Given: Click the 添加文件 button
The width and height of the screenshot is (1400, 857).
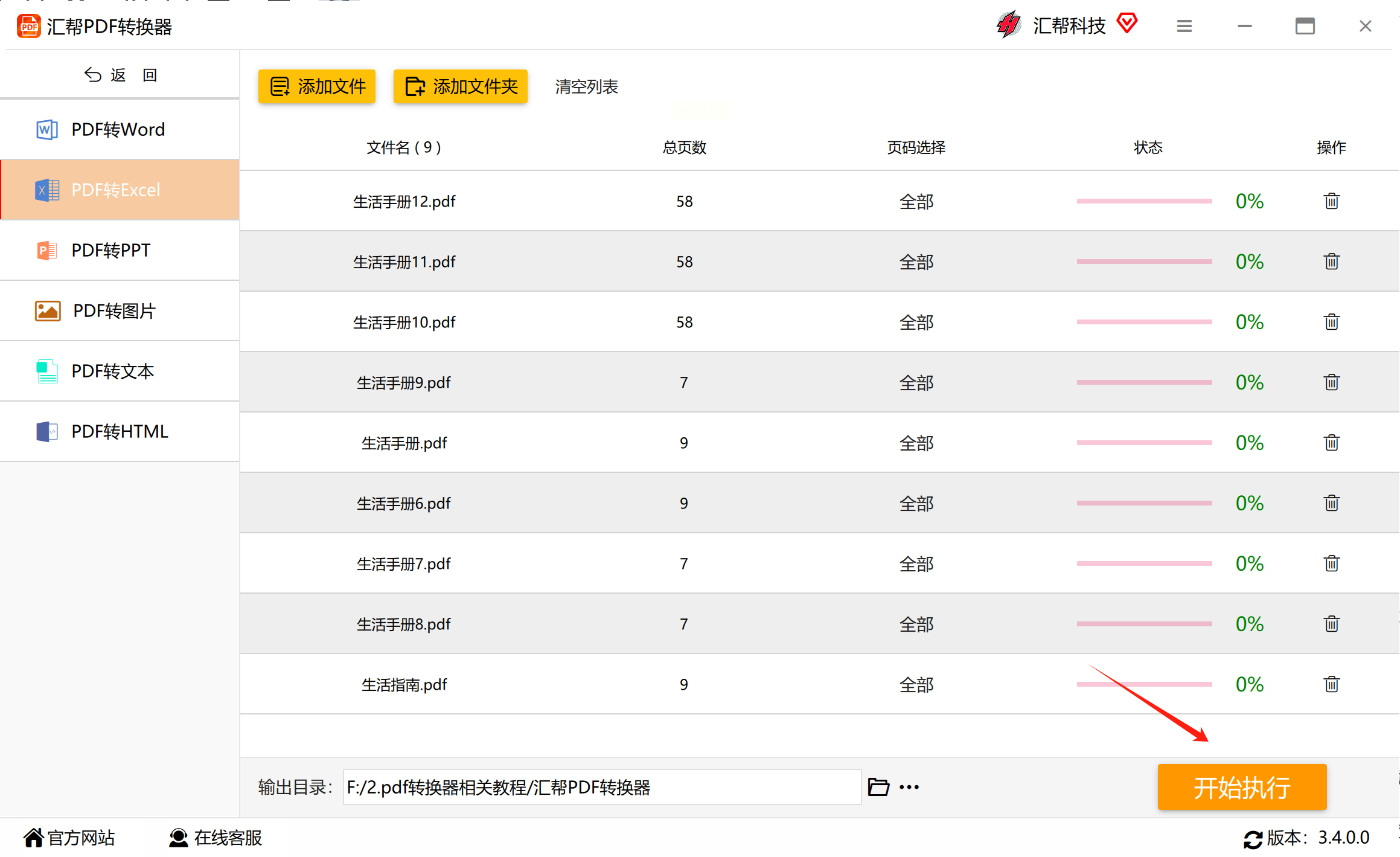Looking at the screenshot, I should click(x=317, y=86).
